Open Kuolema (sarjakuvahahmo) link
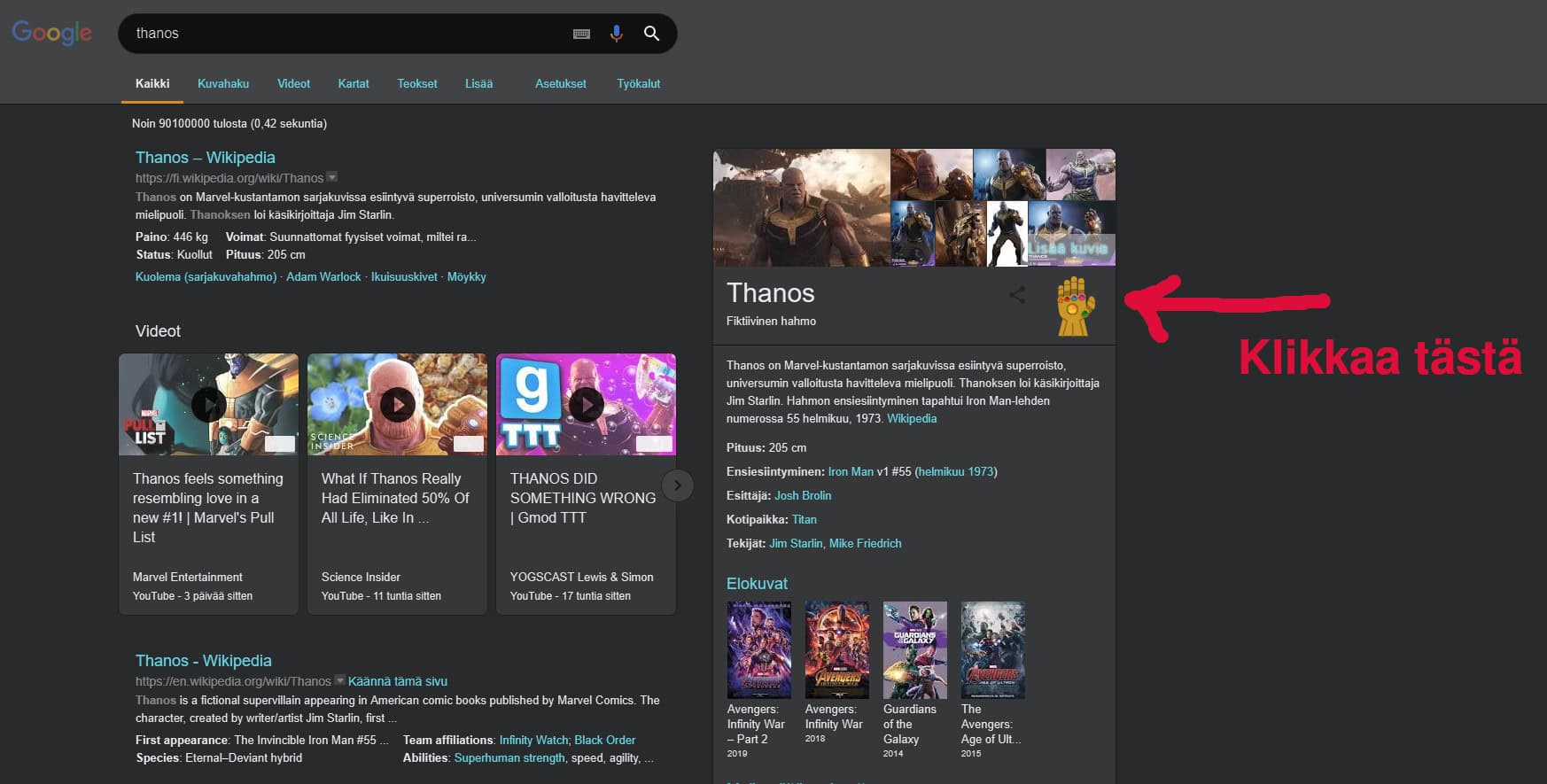1547x784 pixels. pyautogui.click(x=206, y=276)
